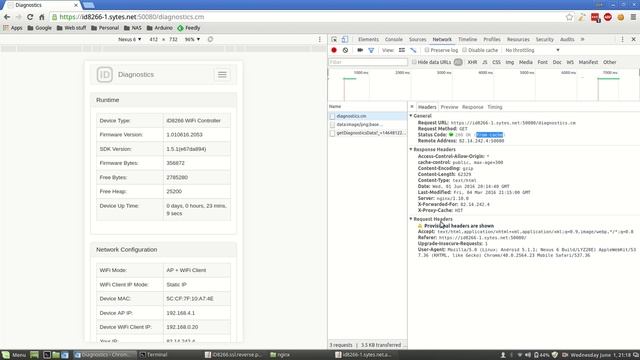Open the device toolbar options menu
The height and width of the screenshot is (360, 640).
[x=320, y=40]
